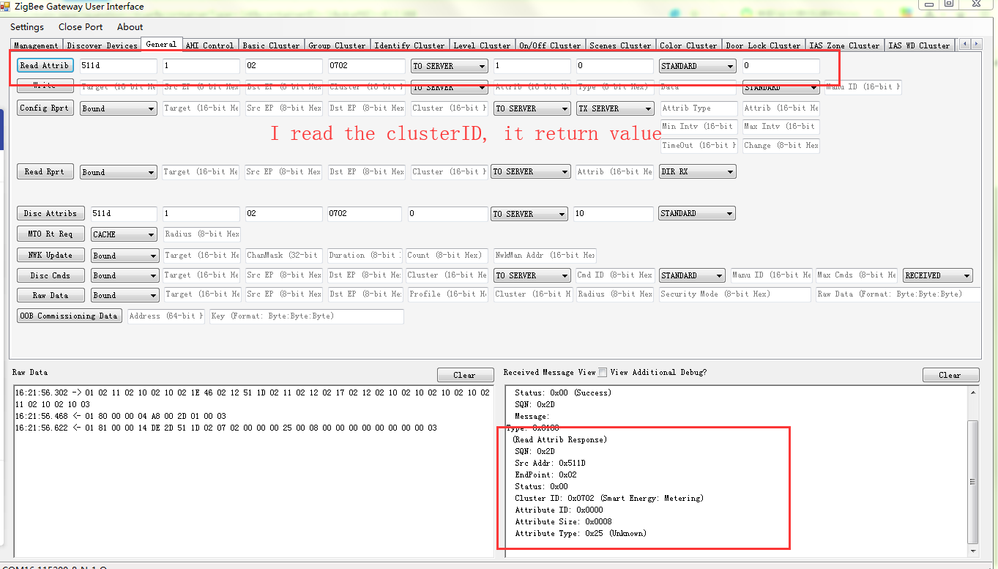
Task: Open Disc Cmds TO SERVER dropdown
Action: [532, 276]
